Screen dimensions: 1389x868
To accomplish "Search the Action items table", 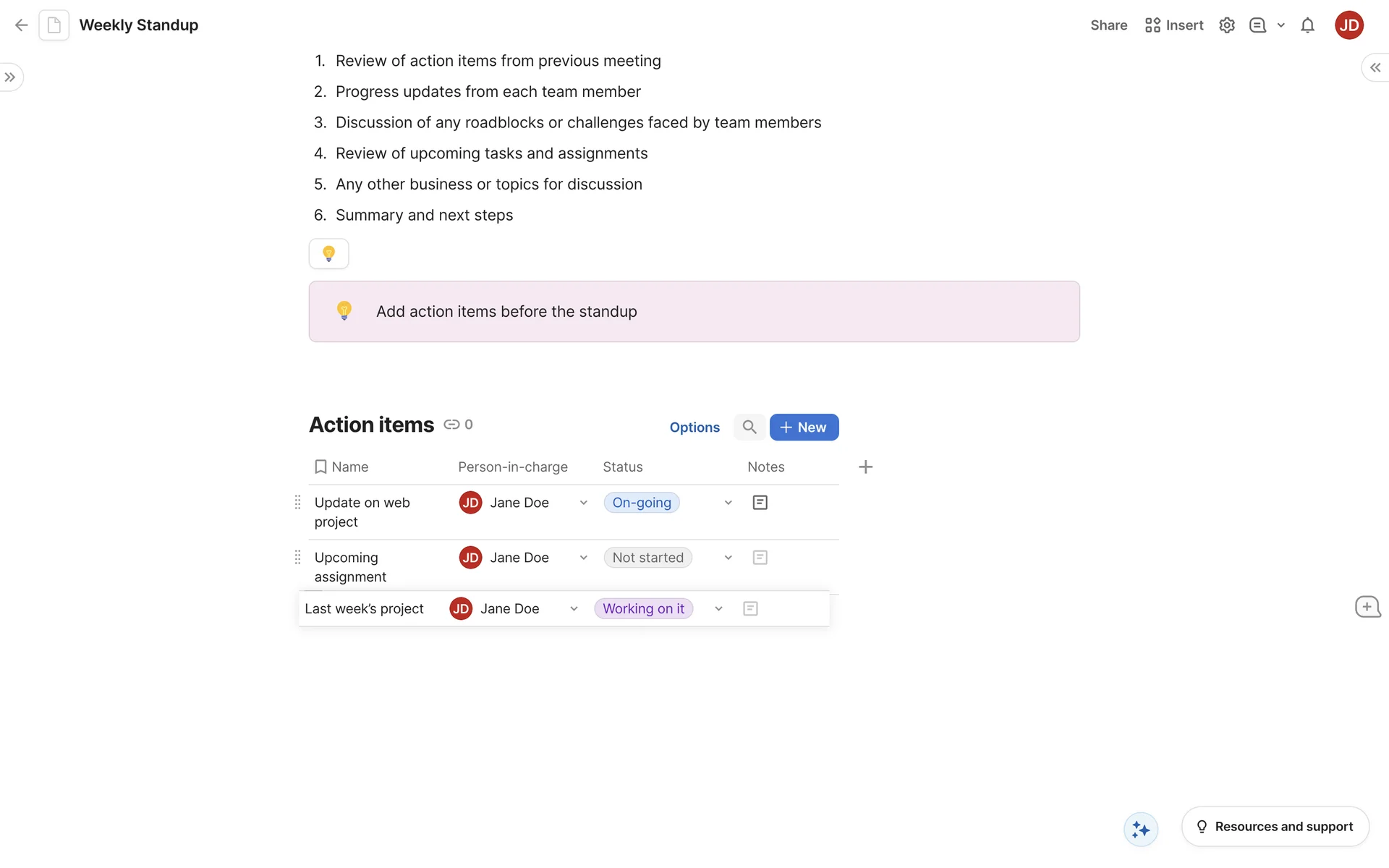I will (x=749, y=427).
